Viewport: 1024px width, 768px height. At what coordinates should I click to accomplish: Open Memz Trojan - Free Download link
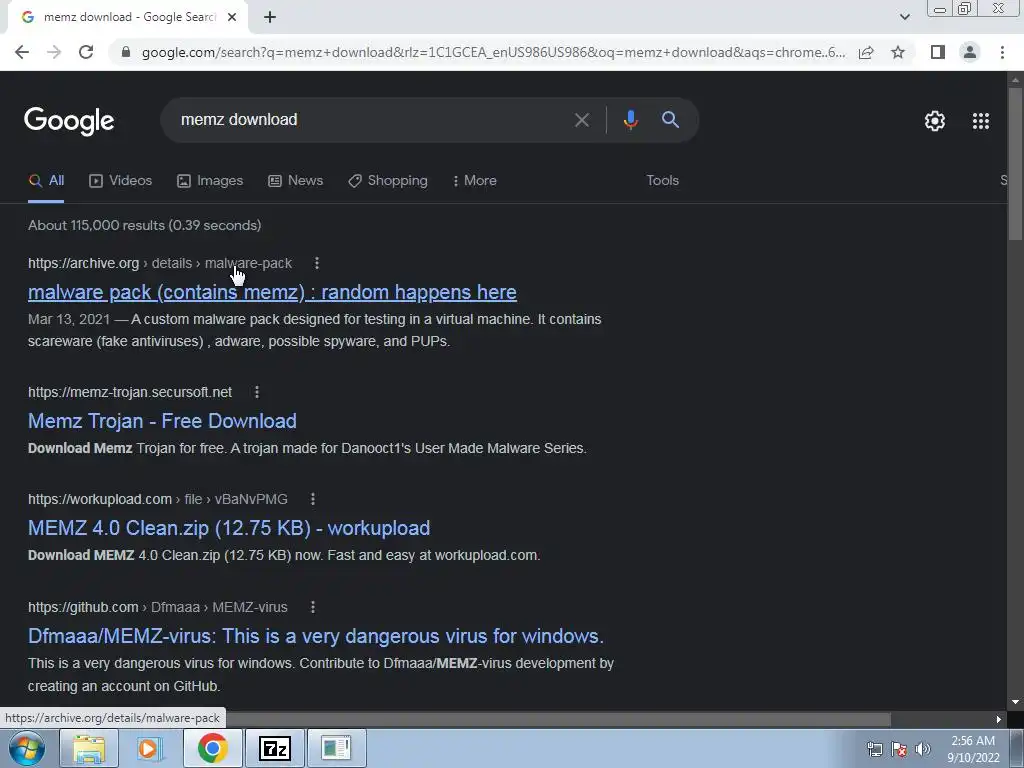[x=162, y=421]
